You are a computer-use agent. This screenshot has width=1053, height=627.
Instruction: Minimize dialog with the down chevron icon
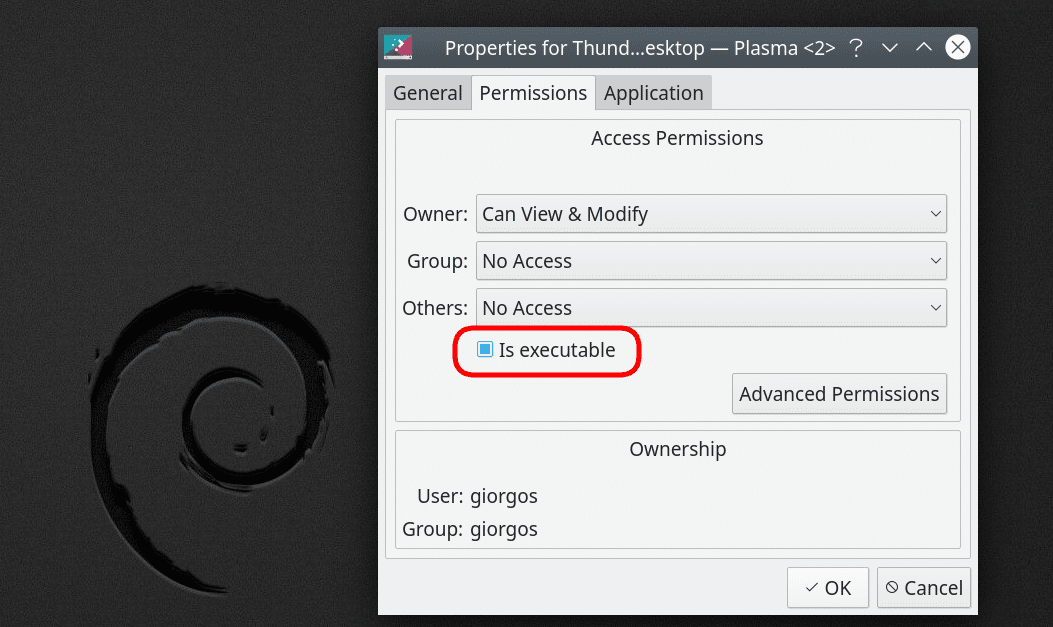pyautogui.click(x=890, y=48)
